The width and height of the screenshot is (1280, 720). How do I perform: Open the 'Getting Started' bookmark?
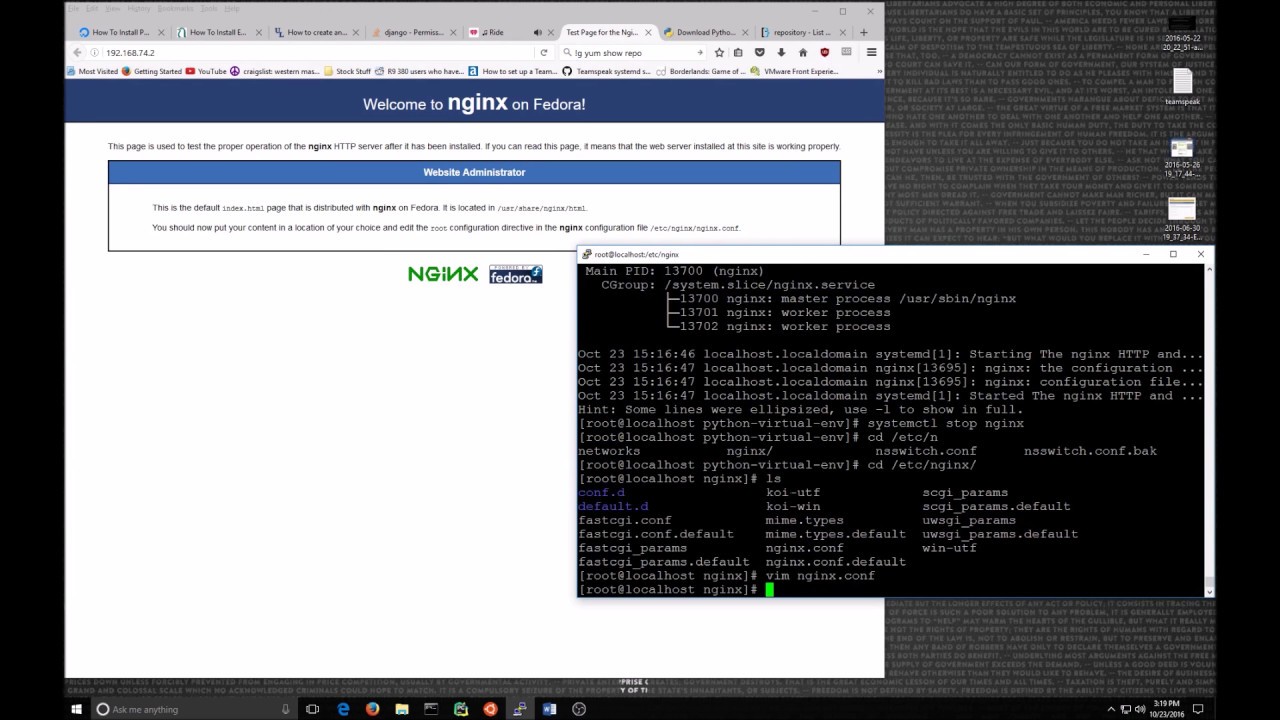click(151, 71)
